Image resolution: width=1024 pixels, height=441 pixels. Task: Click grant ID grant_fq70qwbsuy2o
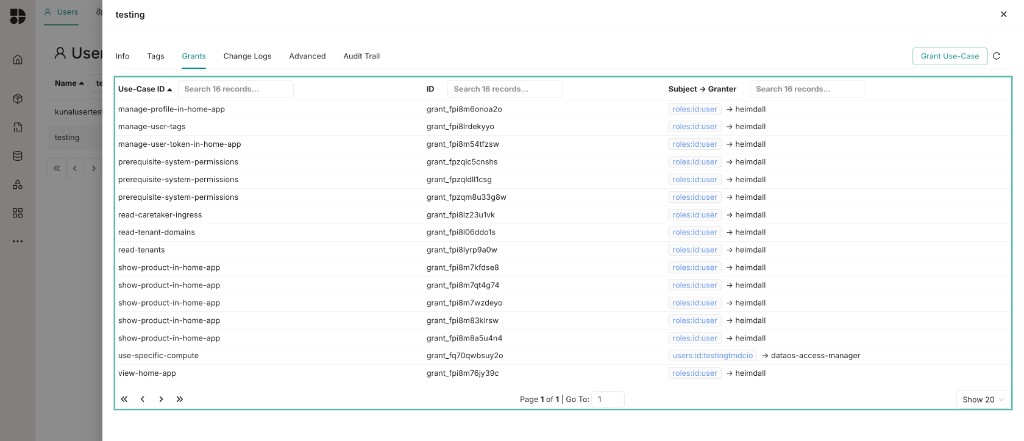point(465,356)
